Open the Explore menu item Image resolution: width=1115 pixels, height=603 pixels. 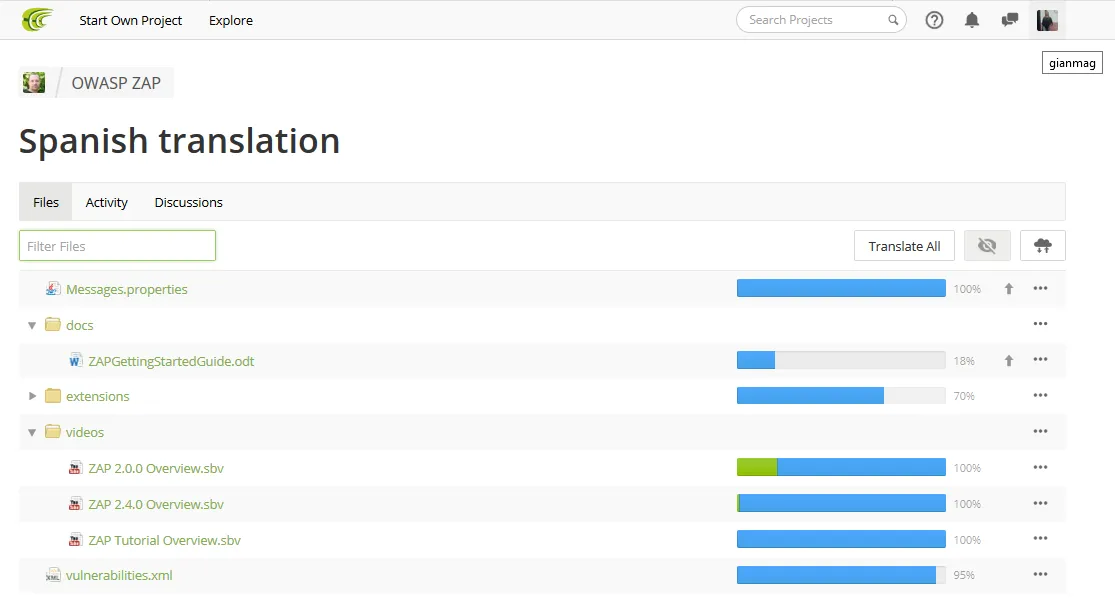(x=230, y=20)
